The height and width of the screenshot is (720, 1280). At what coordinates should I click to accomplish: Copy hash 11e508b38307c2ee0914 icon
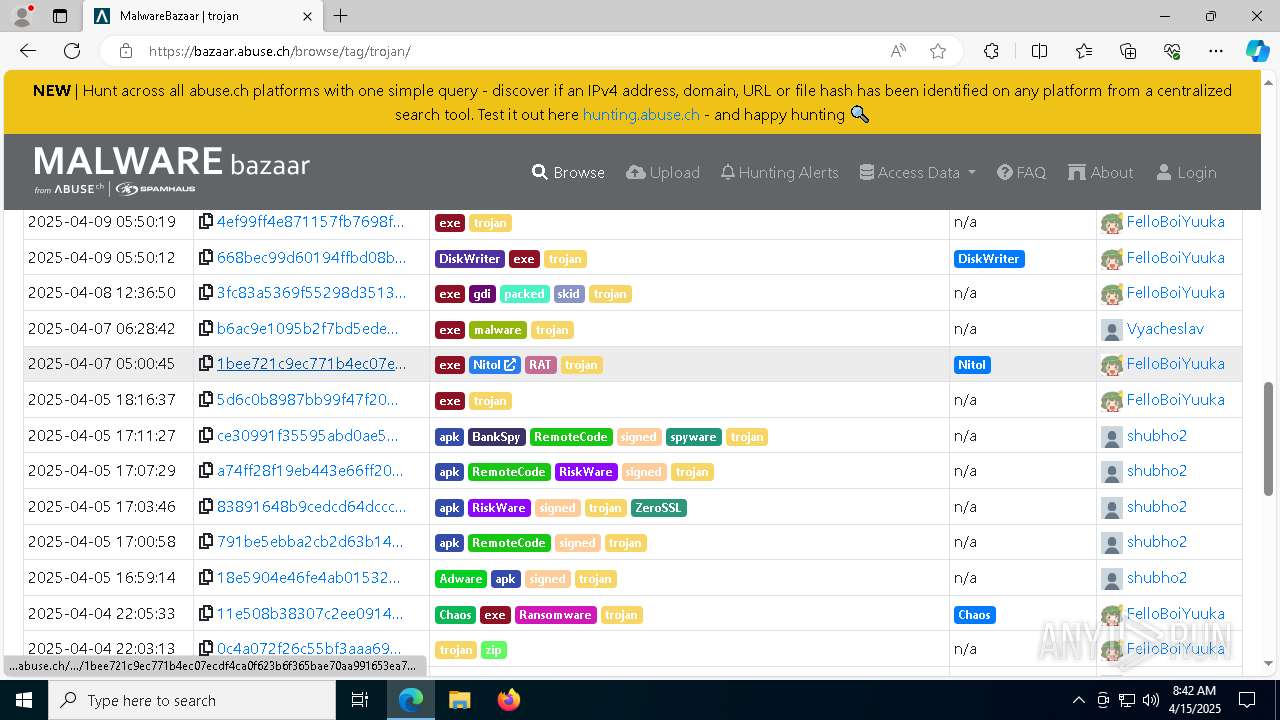tap(205, 613)
